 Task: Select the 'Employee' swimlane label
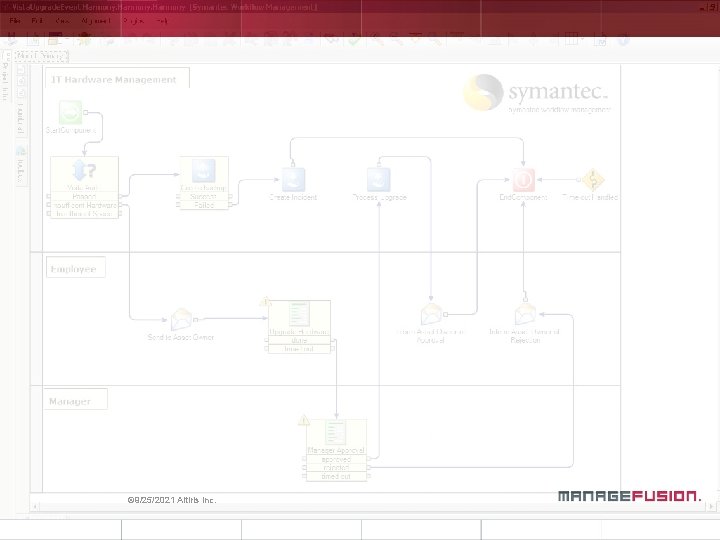pos(73,269)
